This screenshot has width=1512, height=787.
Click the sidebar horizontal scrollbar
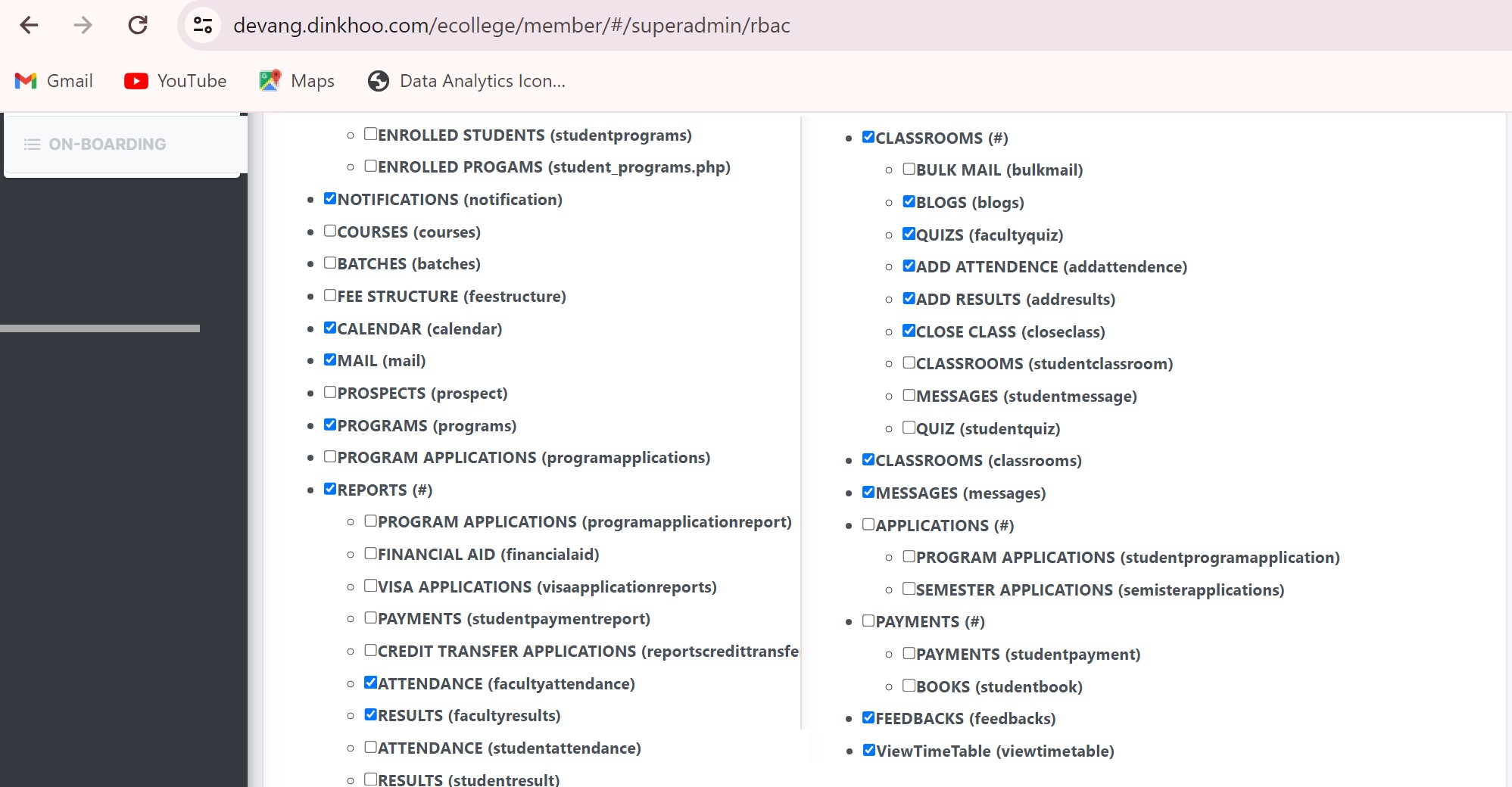coord(100,328)
